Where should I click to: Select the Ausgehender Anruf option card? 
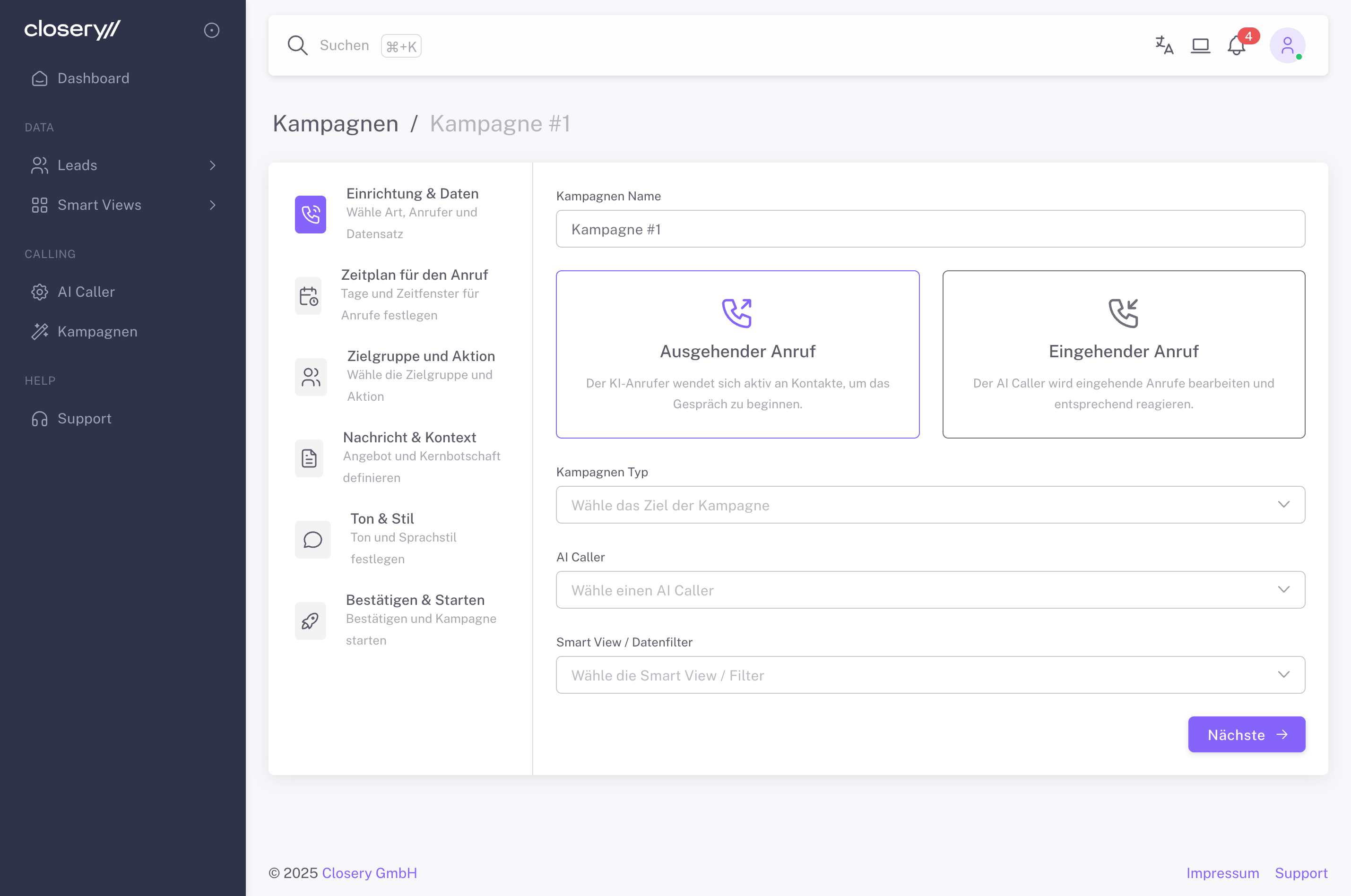(x=737, y=354)
